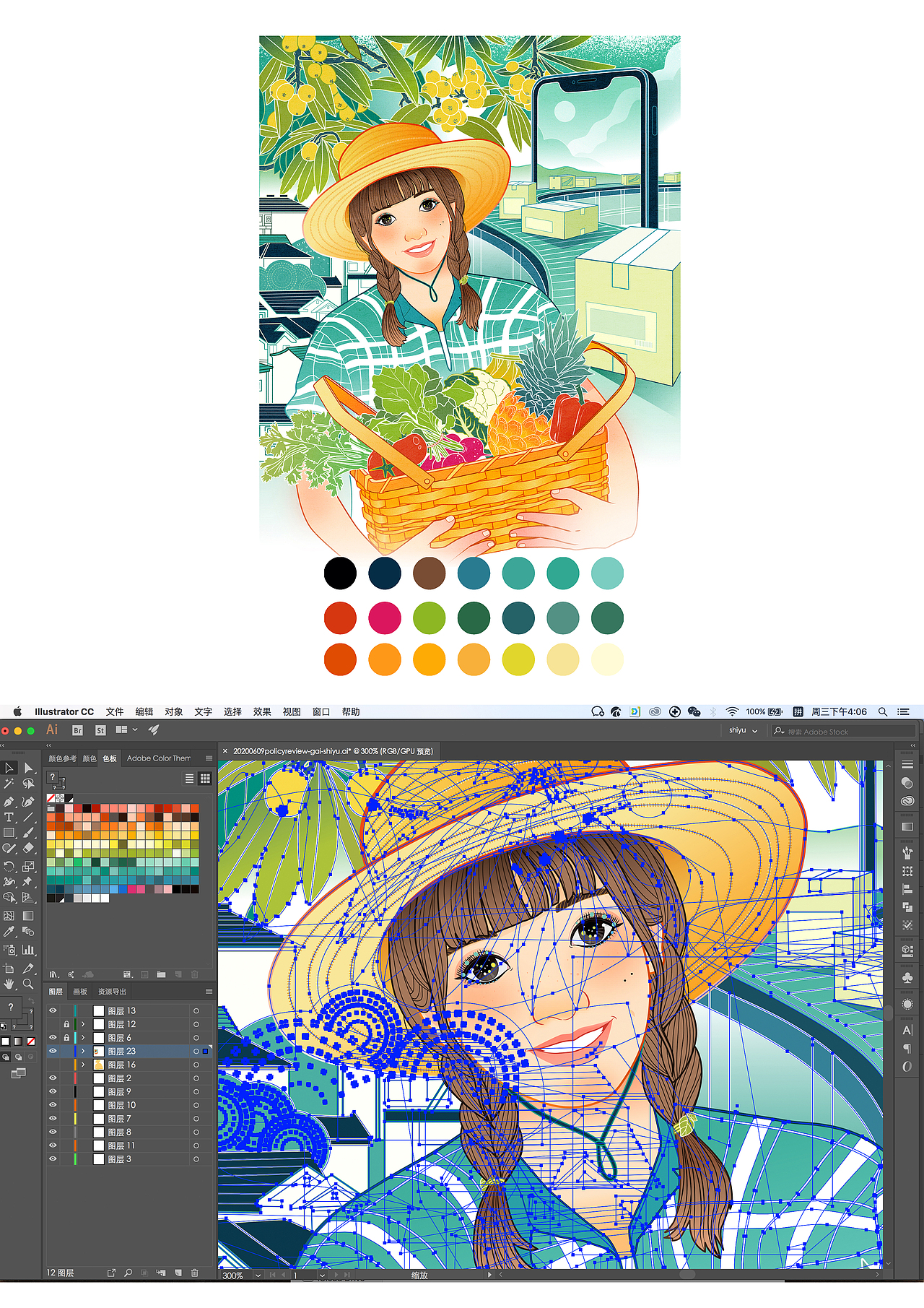Select the Perspective Grid tool
Viewport: 924px width, 1308px height.
tap(28, 898)
